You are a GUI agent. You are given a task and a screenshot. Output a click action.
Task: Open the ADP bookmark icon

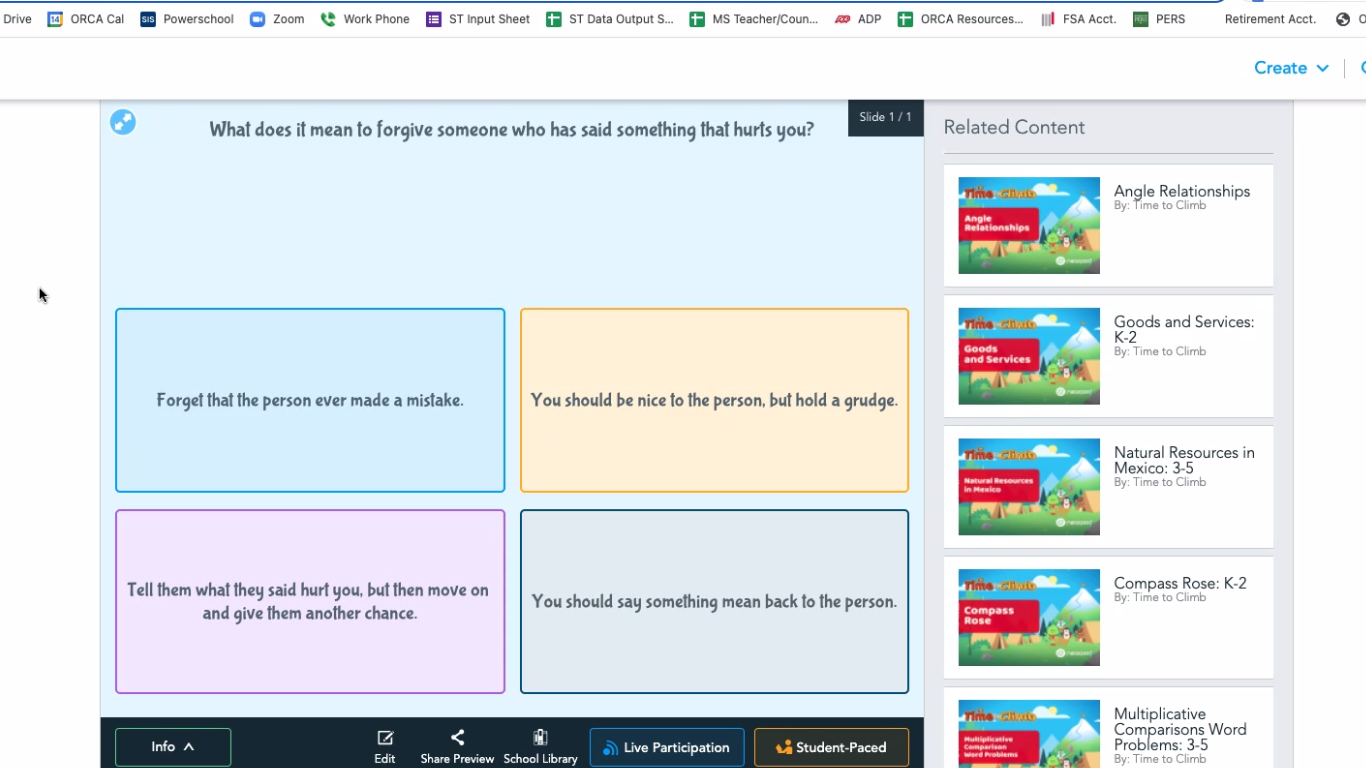842,19
